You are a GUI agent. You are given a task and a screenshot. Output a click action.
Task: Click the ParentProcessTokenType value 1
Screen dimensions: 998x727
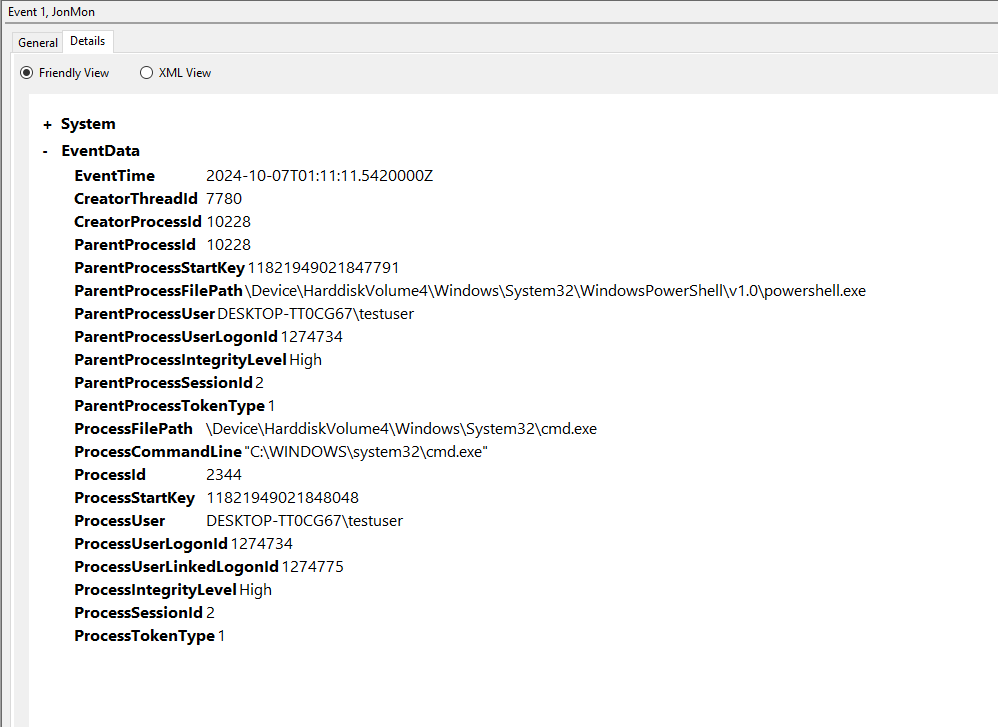pos(271,406)
